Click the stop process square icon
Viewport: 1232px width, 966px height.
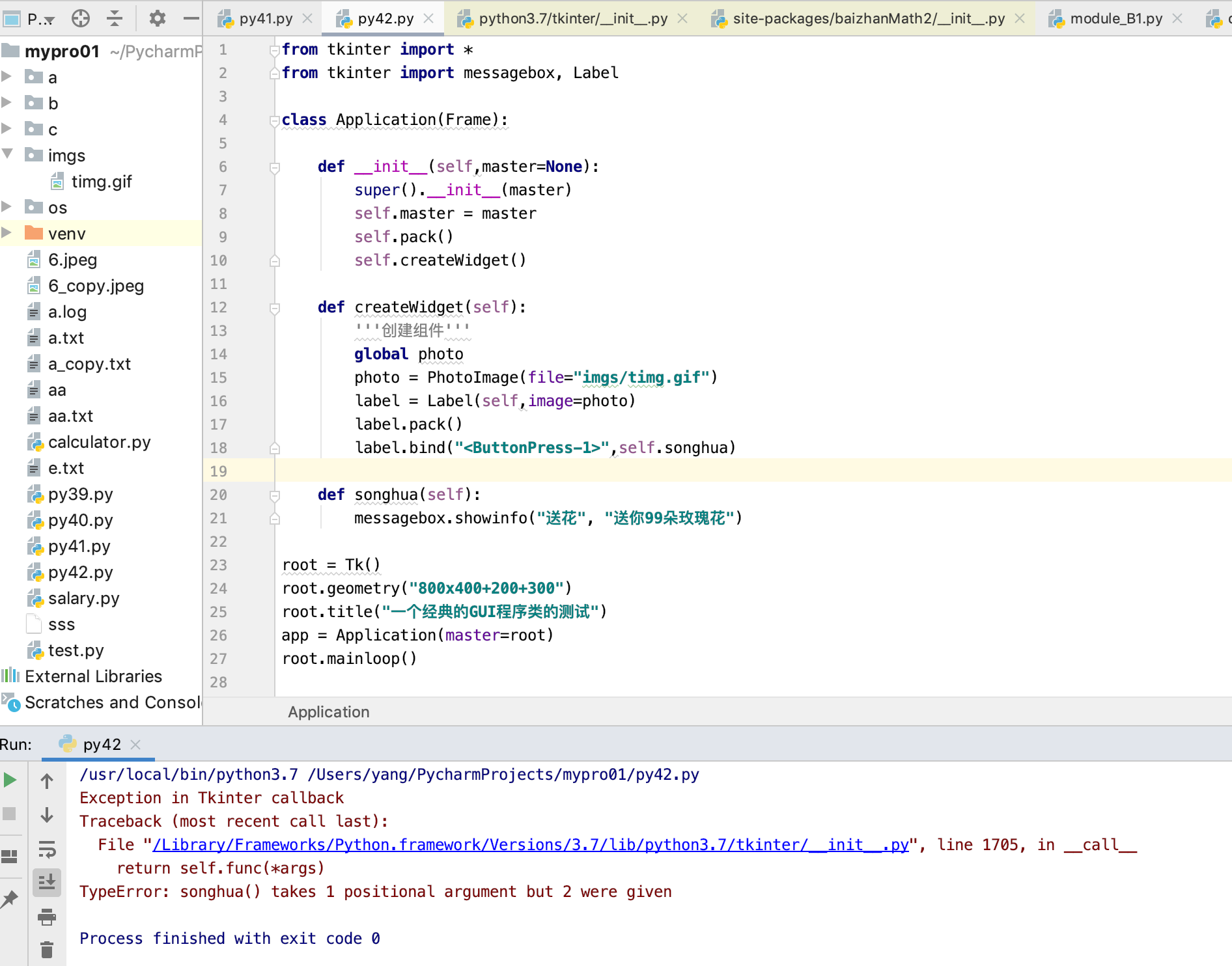tap(9, 814)
